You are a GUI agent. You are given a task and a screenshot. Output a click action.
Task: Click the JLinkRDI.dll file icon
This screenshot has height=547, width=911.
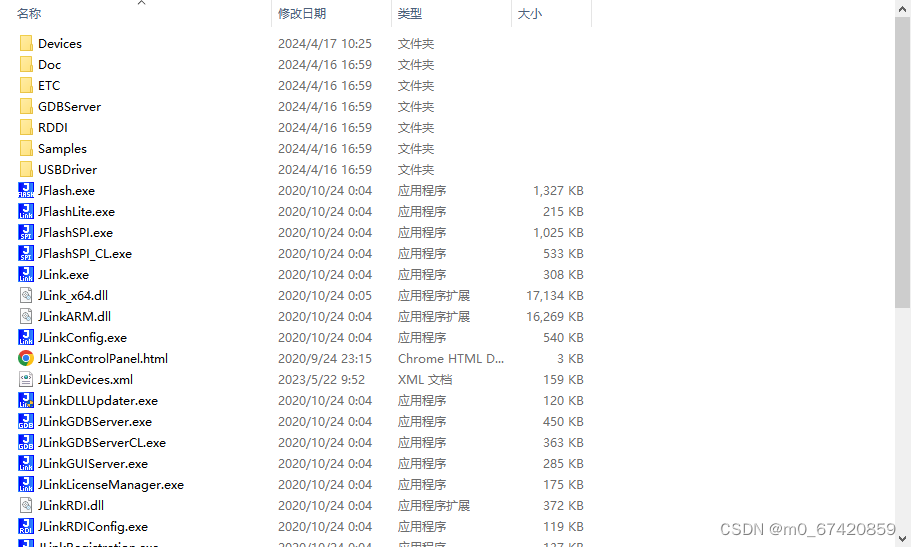tap(26, 505)
